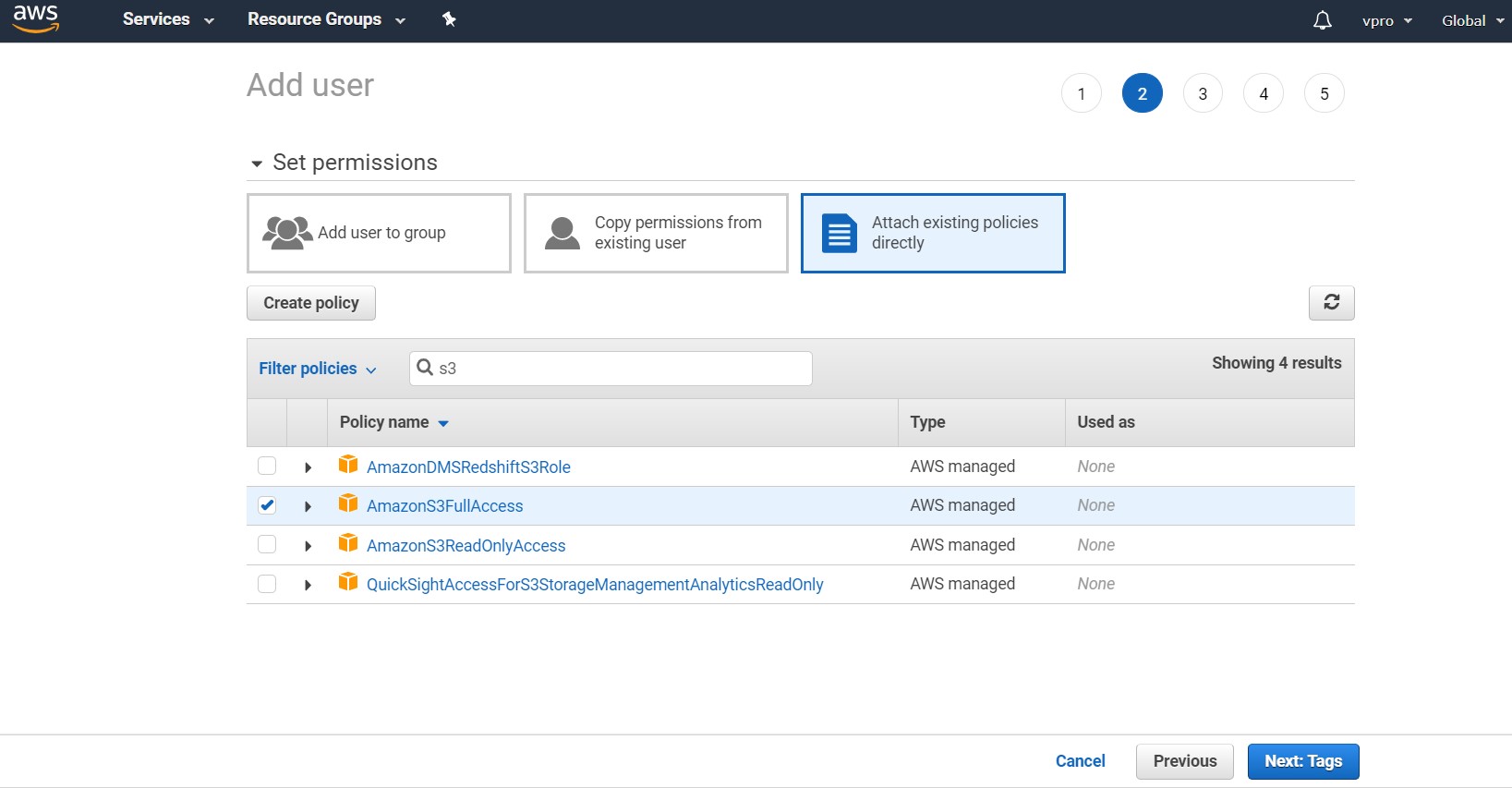The image size is (1512, 788).
Task: Select the AmazonDMSRedshiftS3Role checkbox
Action: coord(267,466)
